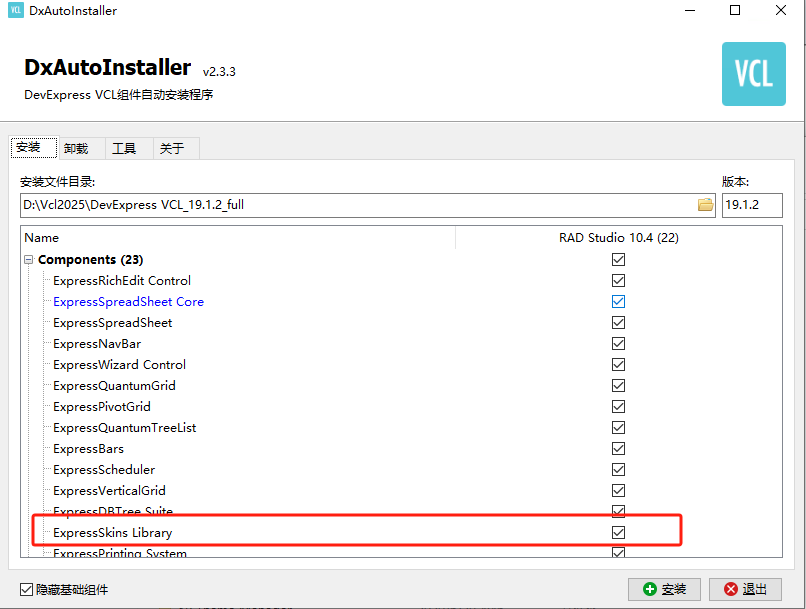The image size is (806, 609).
Task: Open the 工具 tab
Action: tap(130, 149)
